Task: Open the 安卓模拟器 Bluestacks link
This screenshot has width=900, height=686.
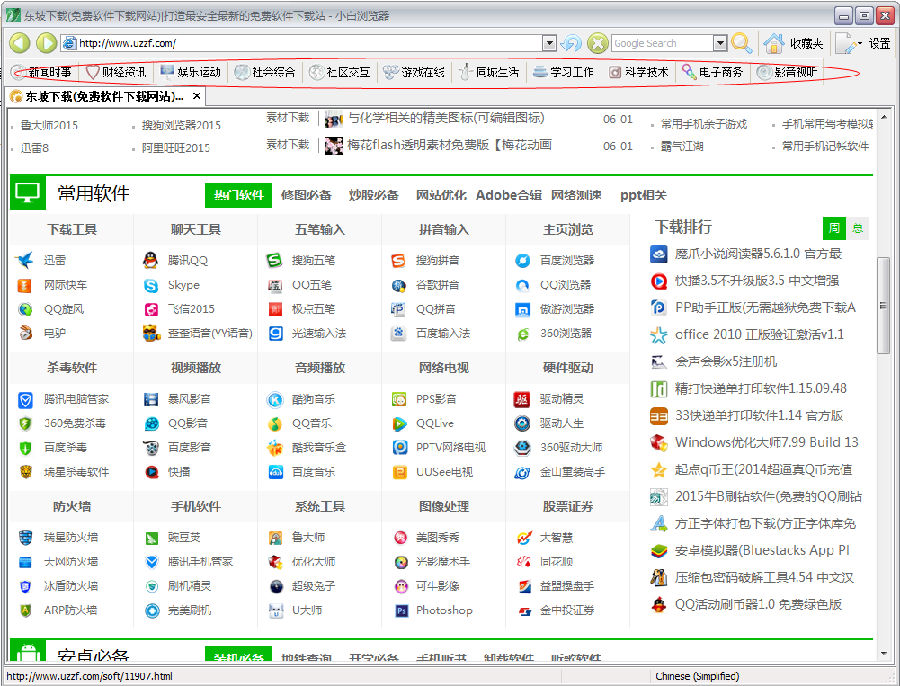Action: [762, 551]
